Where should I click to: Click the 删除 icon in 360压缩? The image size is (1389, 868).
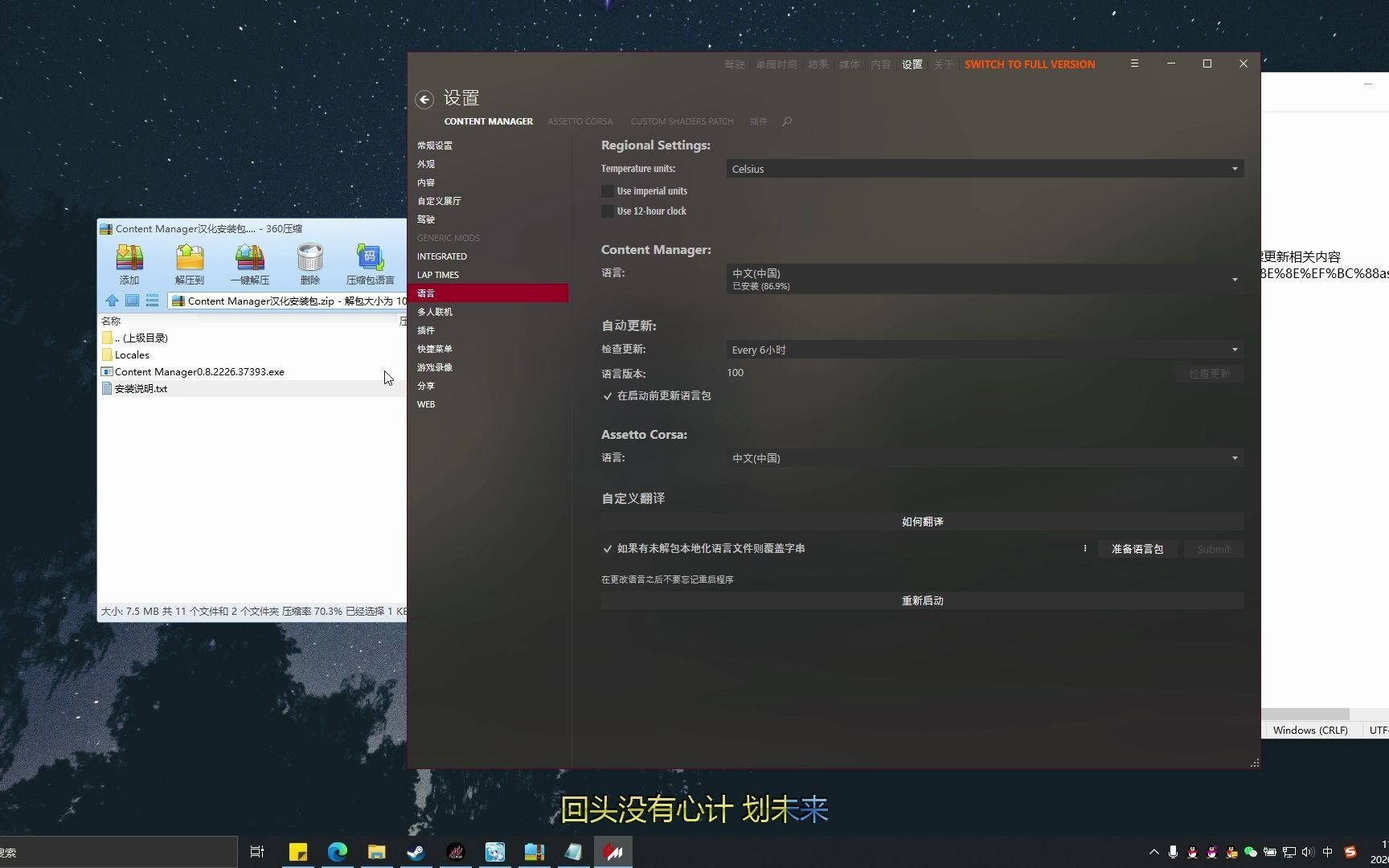[310, 264]
